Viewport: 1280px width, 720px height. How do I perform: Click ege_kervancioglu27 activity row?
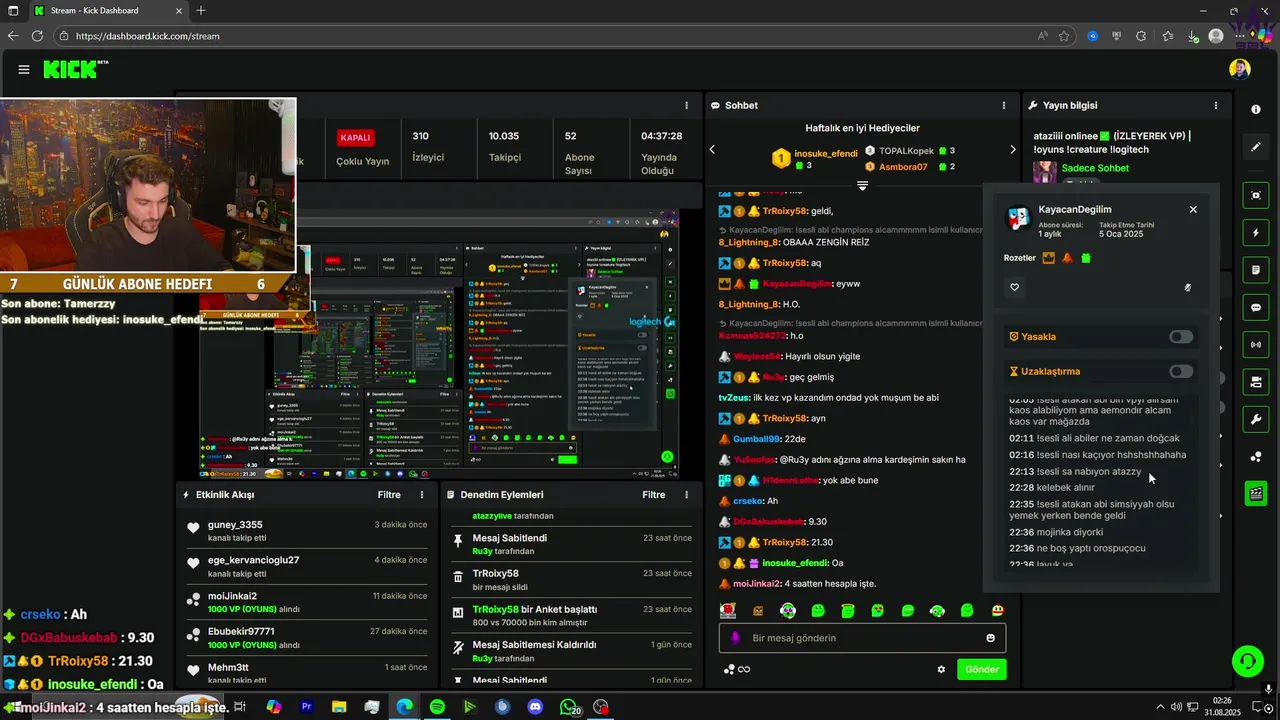(307, 567)
